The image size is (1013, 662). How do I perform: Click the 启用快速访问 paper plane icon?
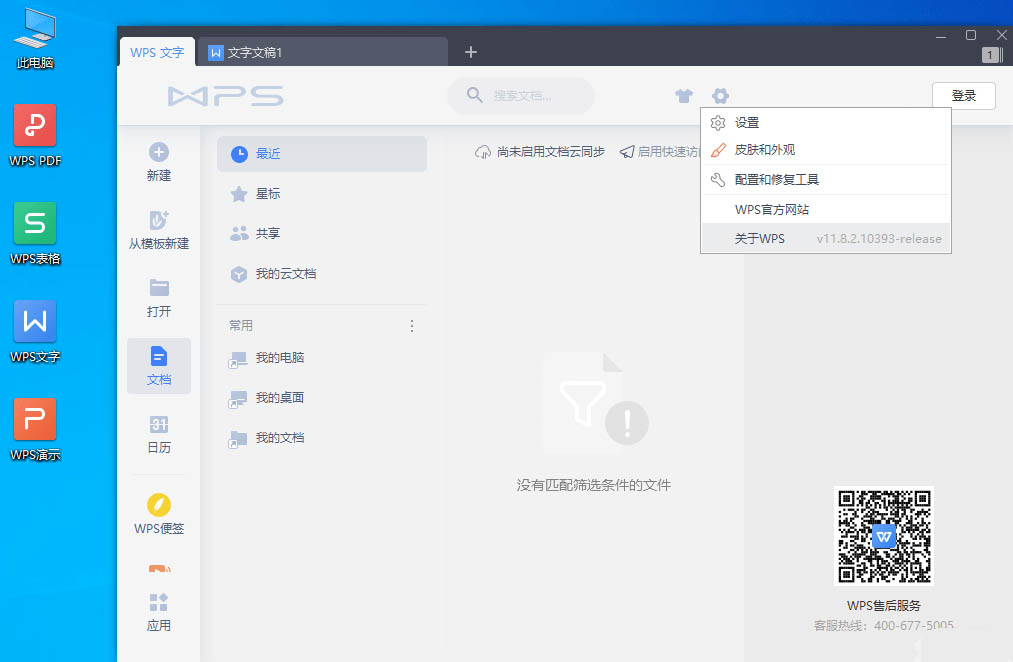pos(627,152)
